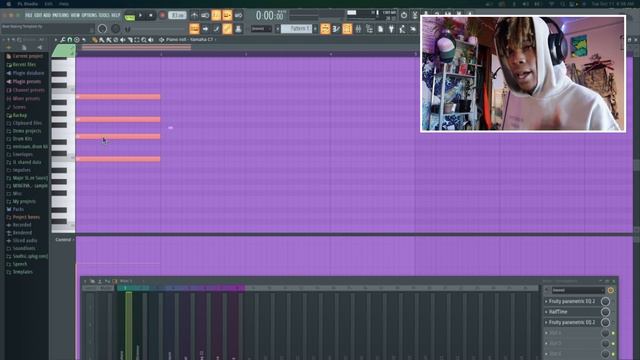Viewport: 640px width, 360px height.
Task: Open the first Fruity parametric EQ 2 plugin
Action: [571, 301]
